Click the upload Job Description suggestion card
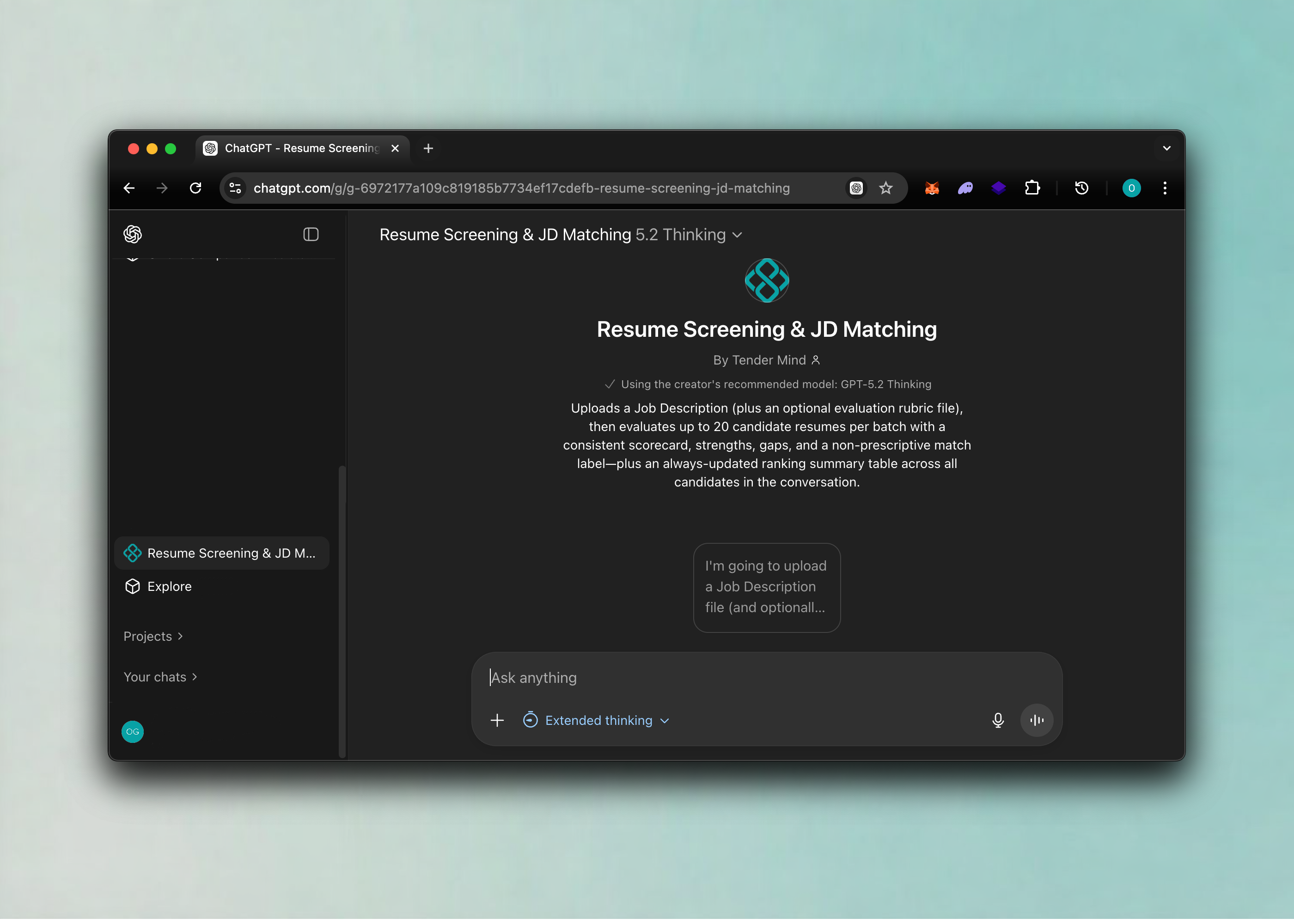 [767, 587]
